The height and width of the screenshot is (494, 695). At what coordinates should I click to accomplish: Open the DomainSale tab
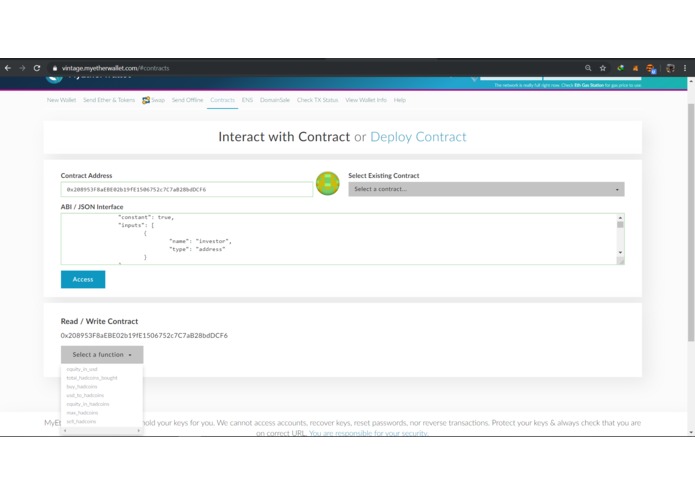tap(275, 100)
